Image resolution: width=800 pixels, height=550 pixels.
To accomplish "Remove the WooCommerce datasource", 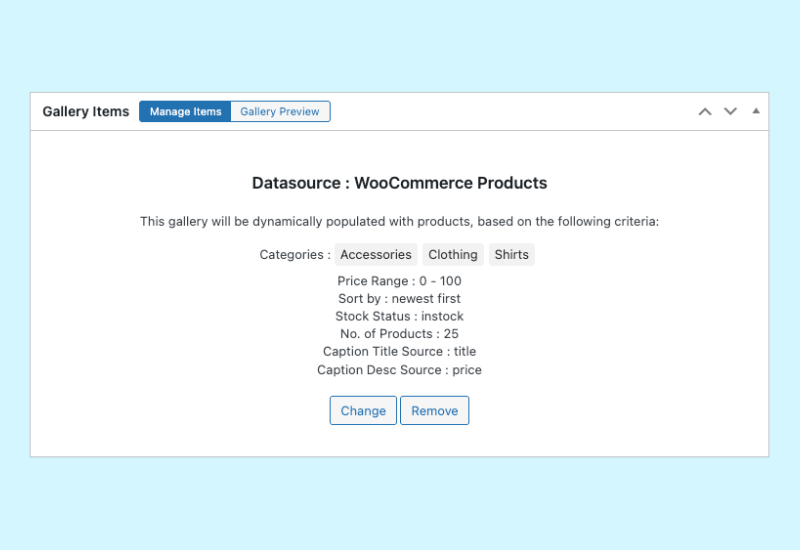I will (x=434, y=411).
